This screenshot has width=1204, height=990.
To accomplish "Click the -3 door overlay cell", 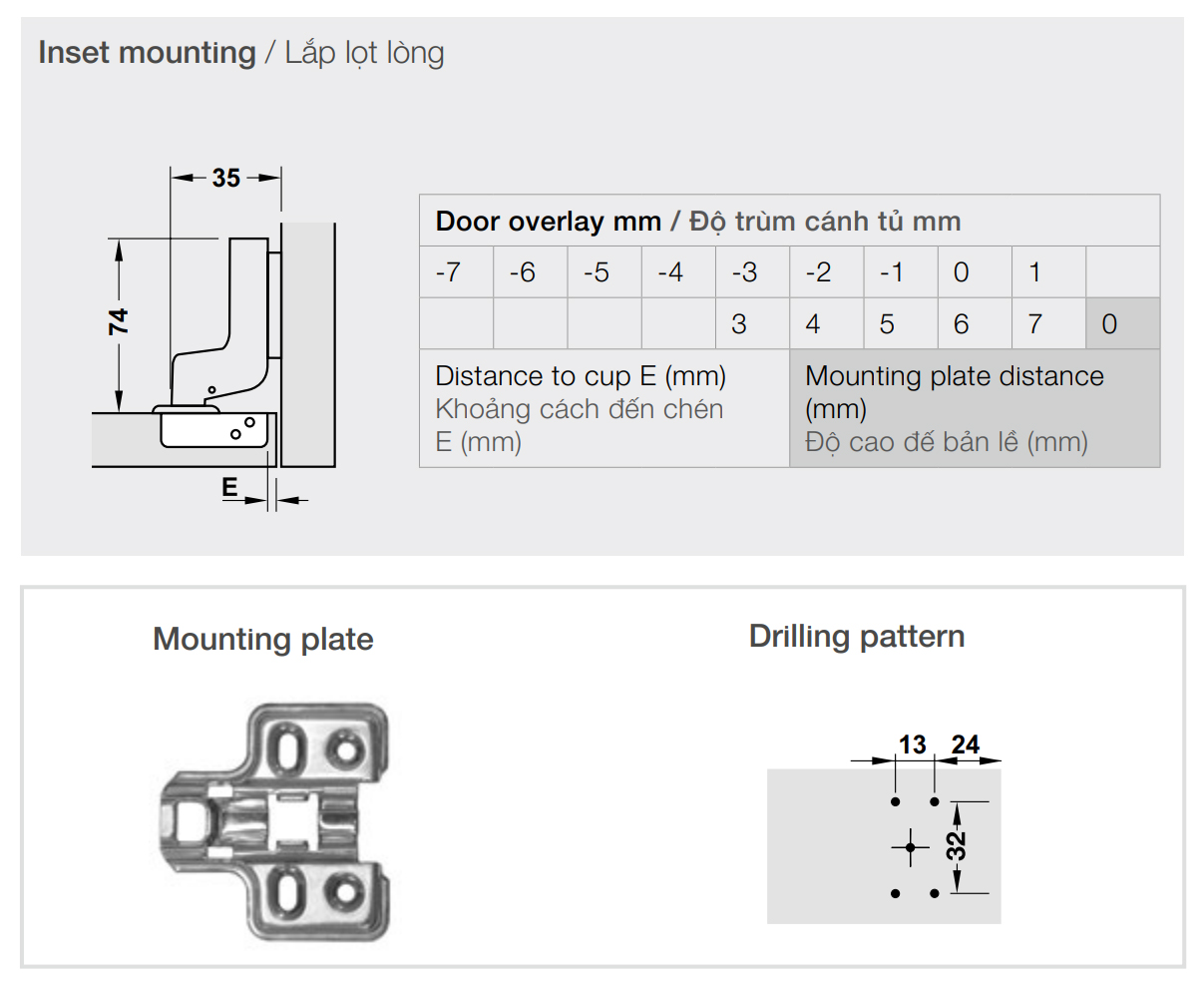I will (744, 272).
